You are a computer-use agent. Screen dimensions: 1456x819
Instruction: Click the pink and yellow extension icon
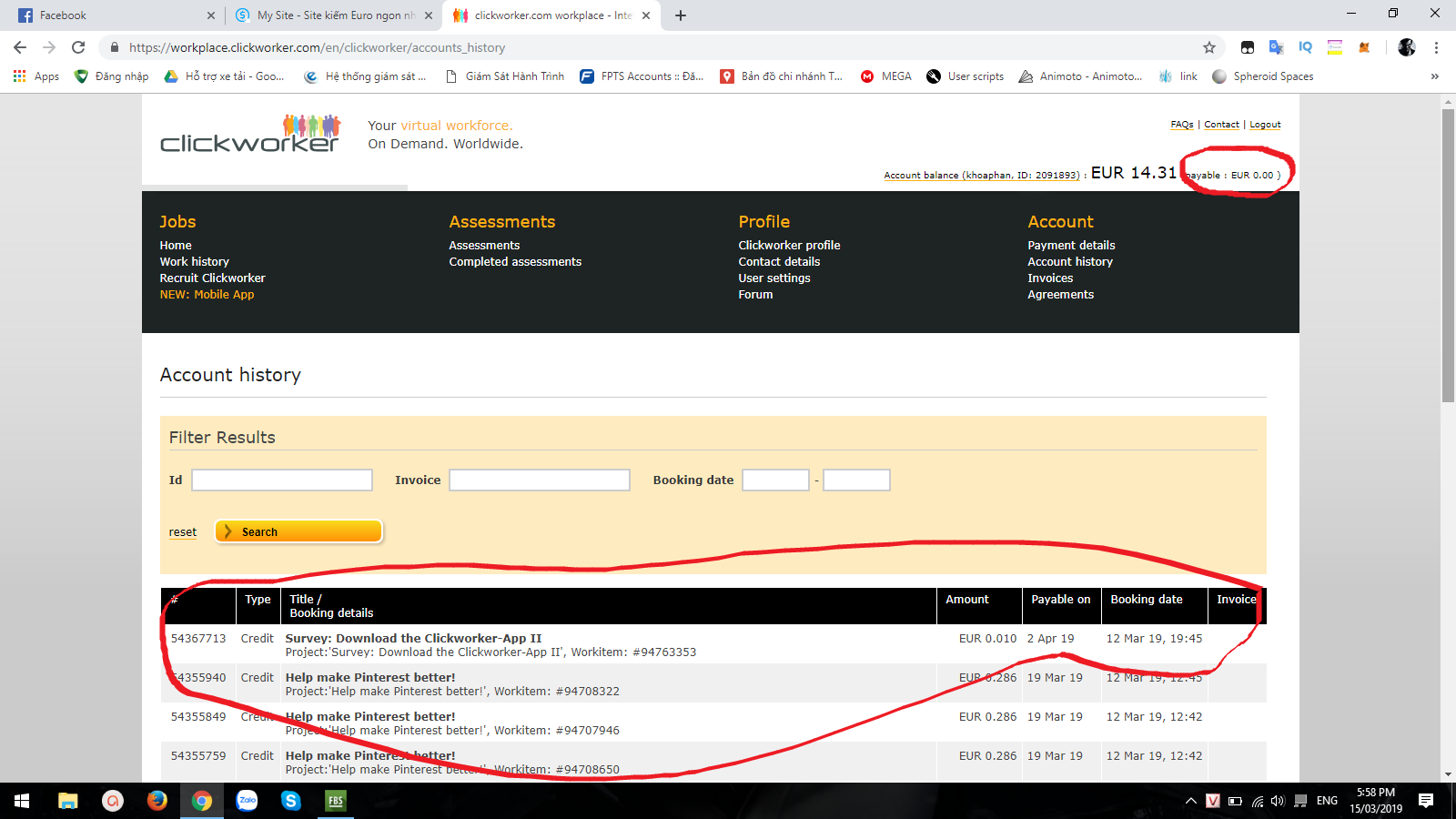coord(1335,47)
